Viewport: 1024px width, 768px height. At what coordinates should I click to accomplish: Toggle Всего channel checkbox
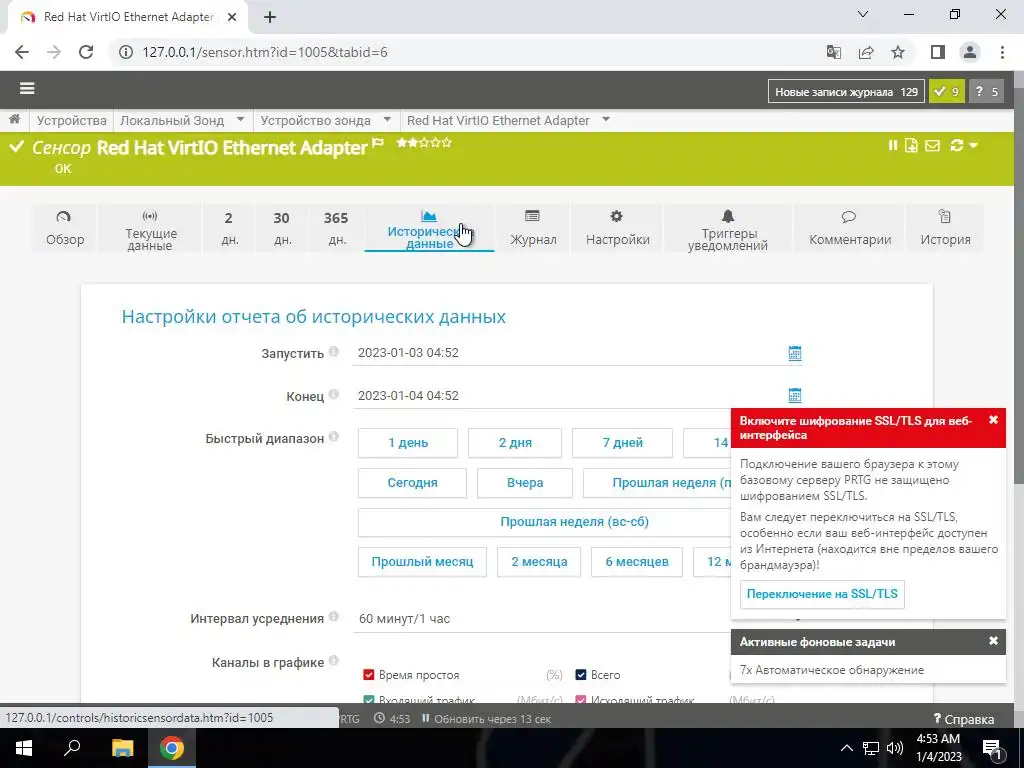coord(581,675)
